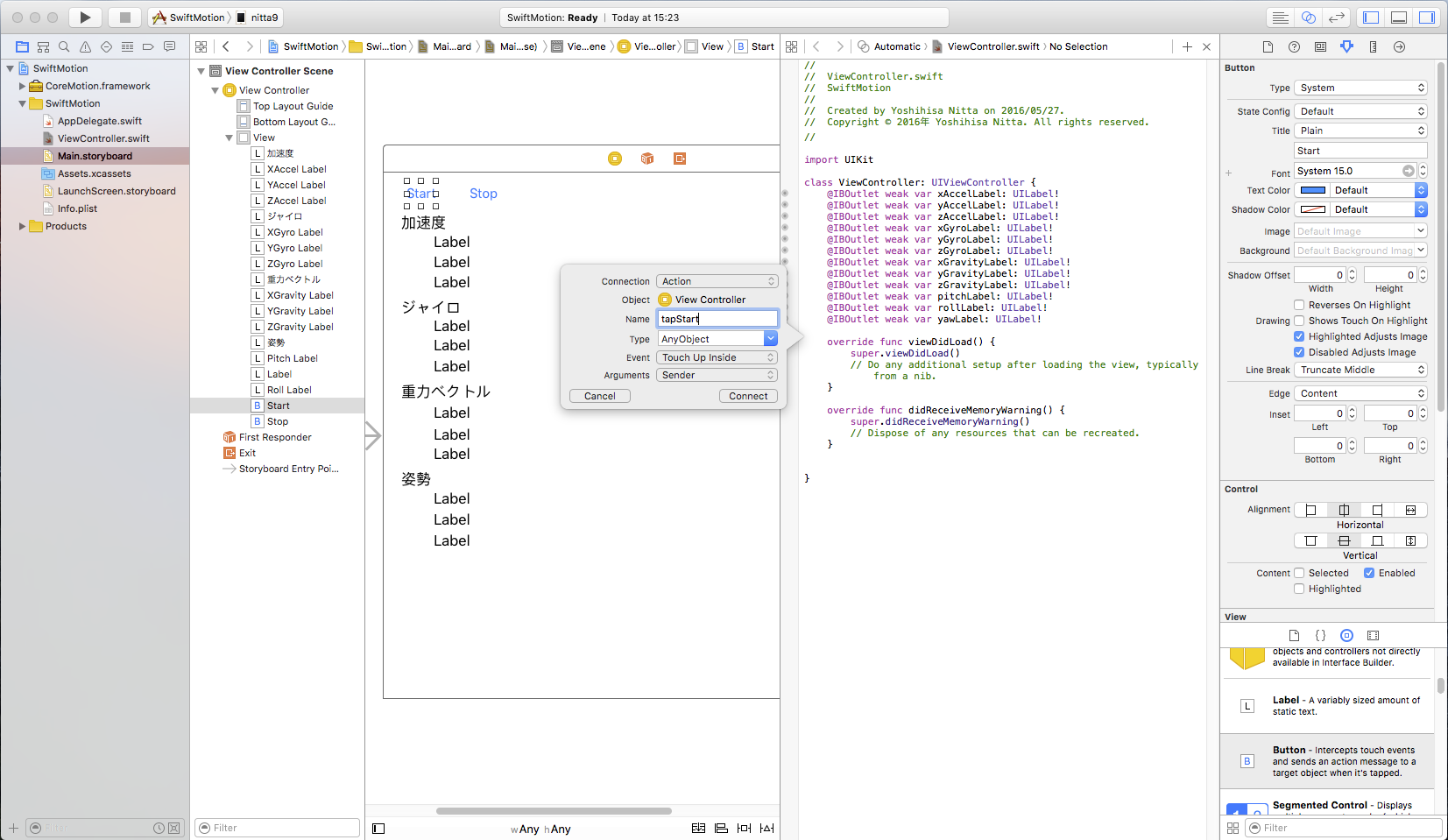Open the Connections inspector
The width and height of the screenshot is (1448, 840).
pos(1399,46)
